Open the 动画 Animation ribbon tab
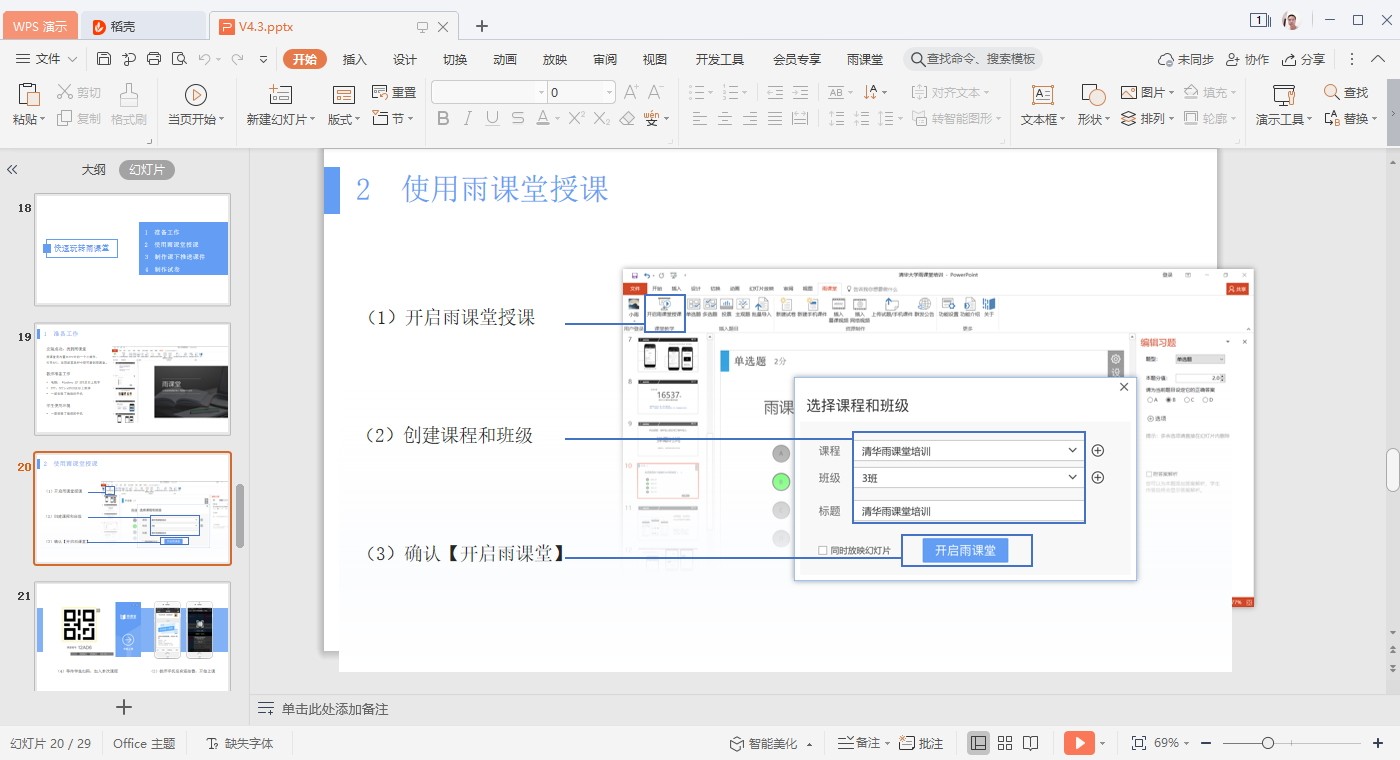Screen dimensions: 1400x760 click(x=505, y=59)
